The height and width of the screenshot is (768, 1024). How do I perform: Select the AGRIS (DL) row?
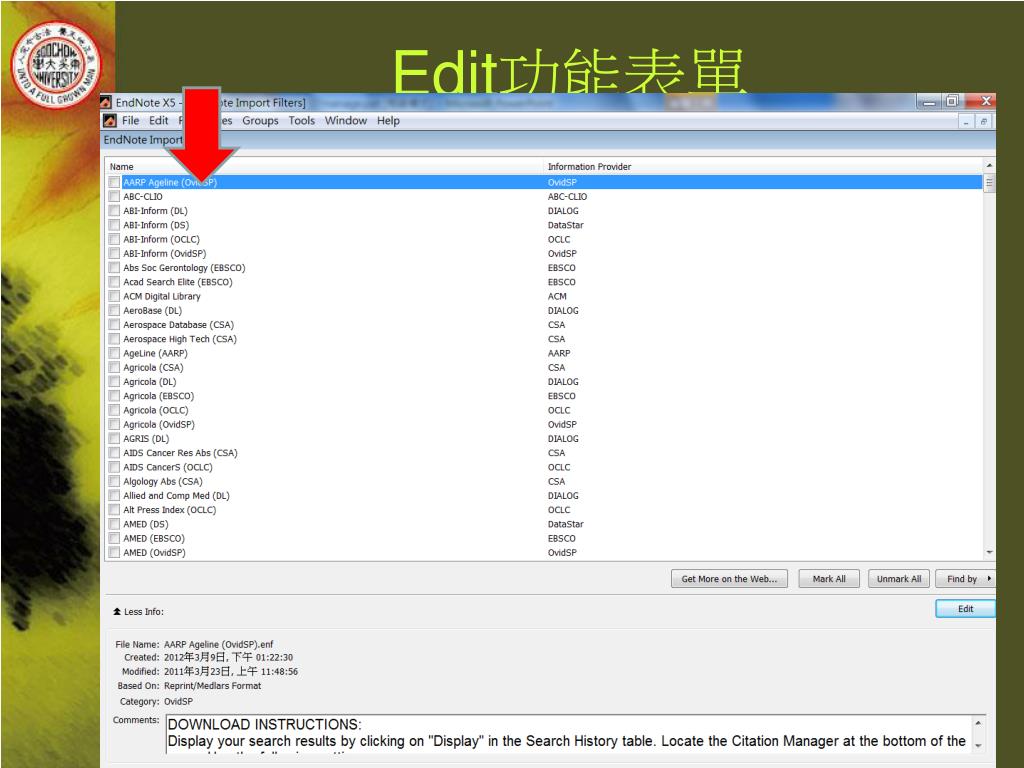[x=545, y=439]
